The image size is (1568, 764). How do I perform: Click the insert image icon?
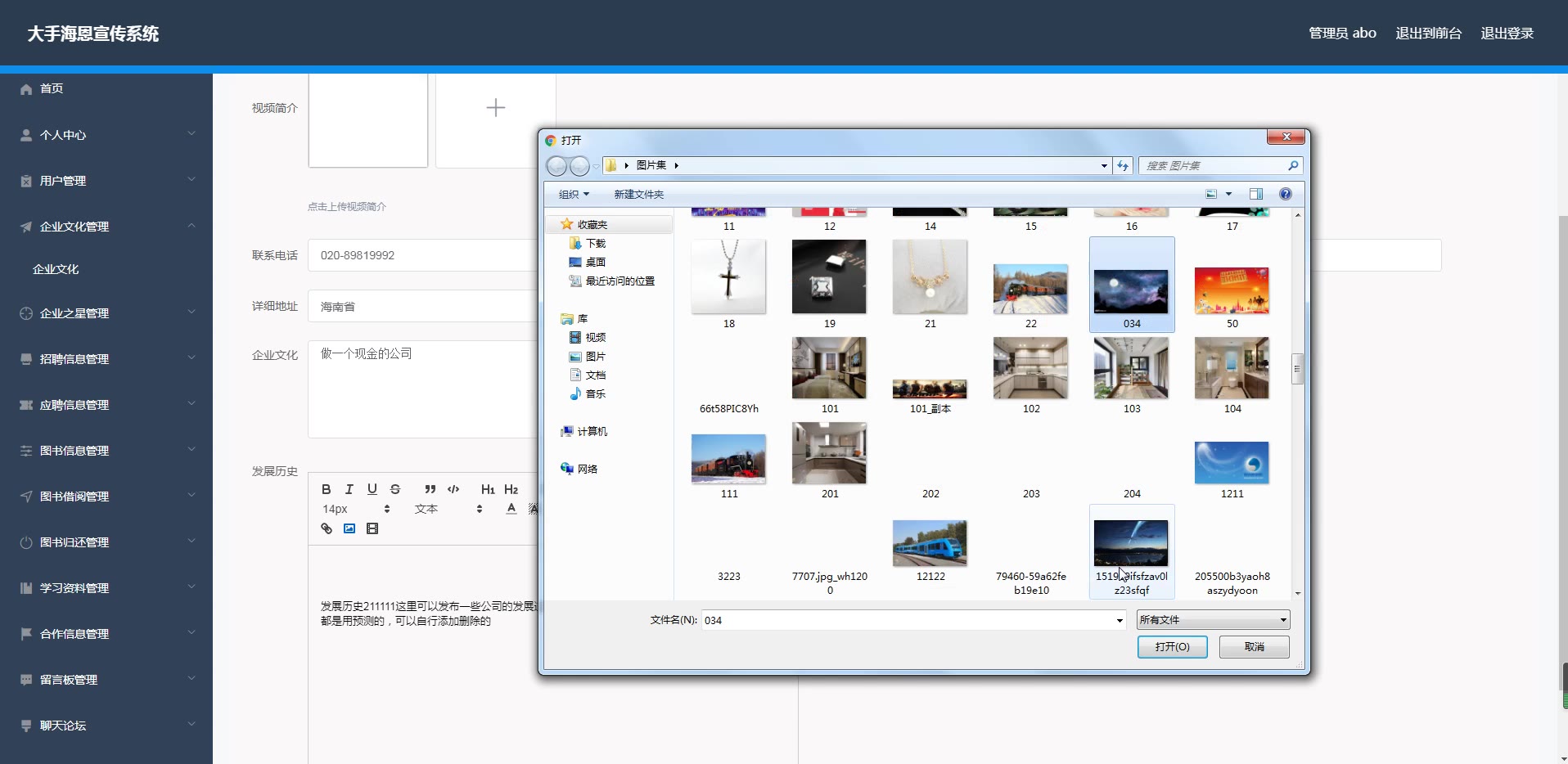[x=349, y=528]
